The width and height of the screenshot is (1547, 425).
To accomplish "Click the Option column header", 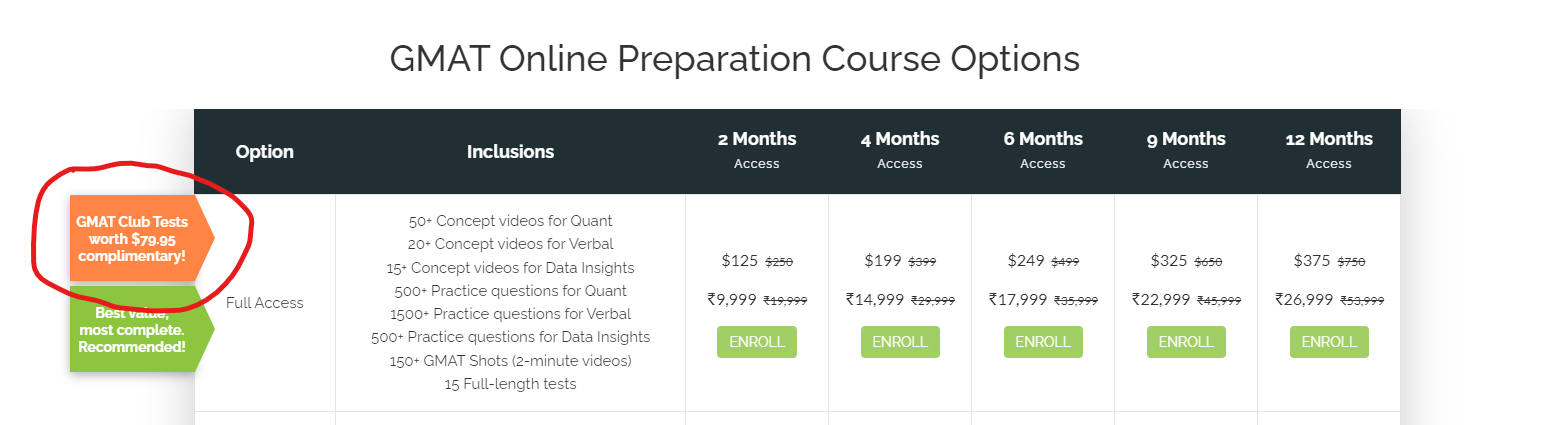I will [264, 152].
